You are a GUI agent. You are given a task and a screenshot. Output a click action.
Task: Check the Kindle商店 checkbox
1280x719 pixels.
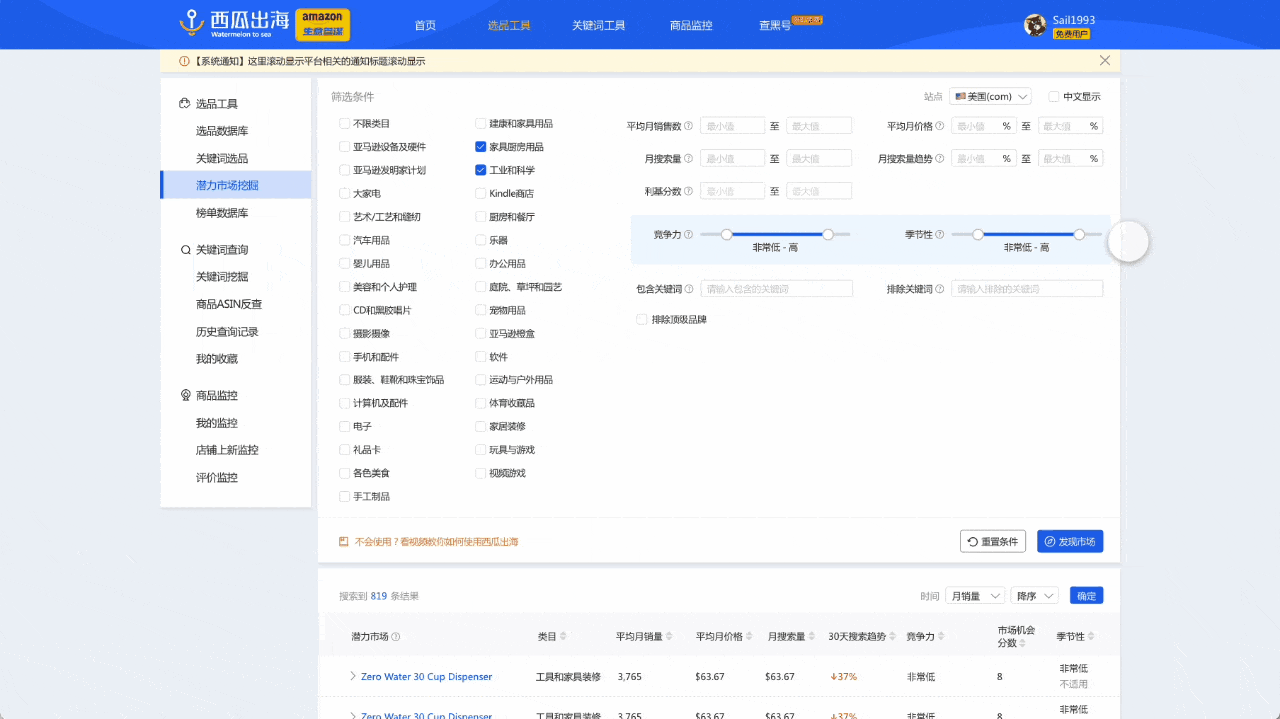click(481, 194)
